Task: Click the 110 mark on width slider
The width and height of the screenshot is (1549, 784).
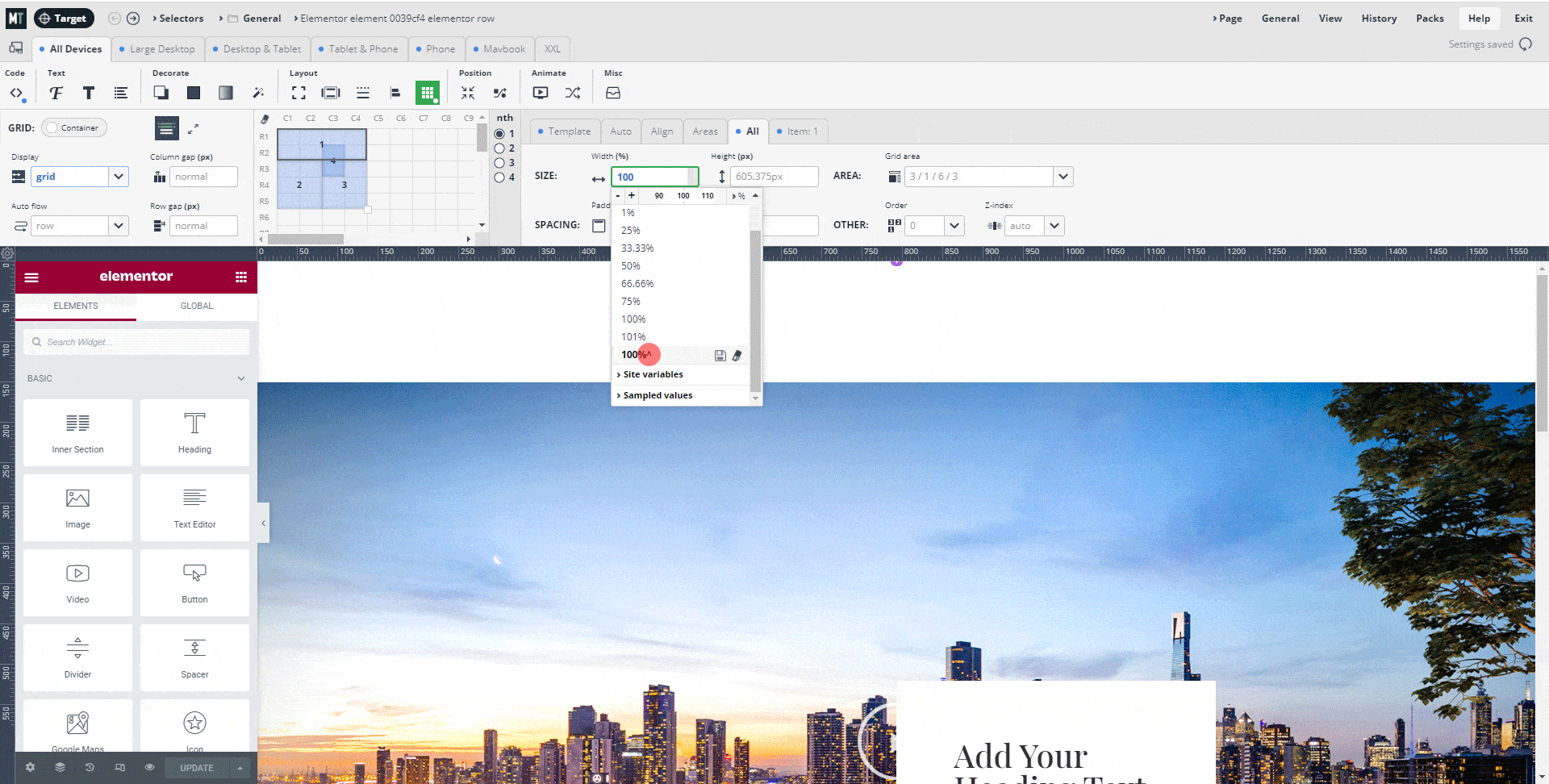Action: (x=708, y=196)
